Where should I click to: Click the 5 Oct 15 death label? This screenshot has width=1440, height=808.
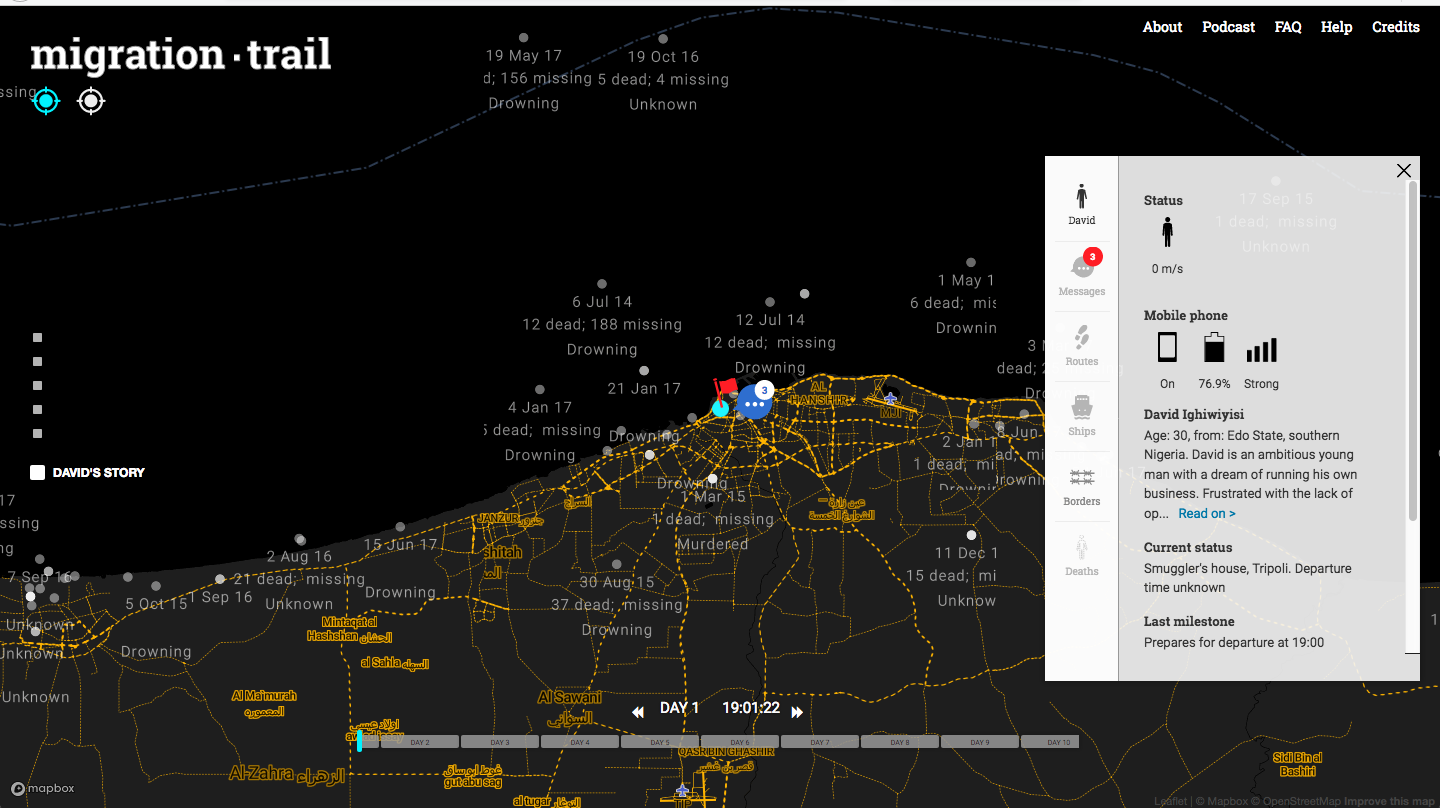click(x=156, y=604)
